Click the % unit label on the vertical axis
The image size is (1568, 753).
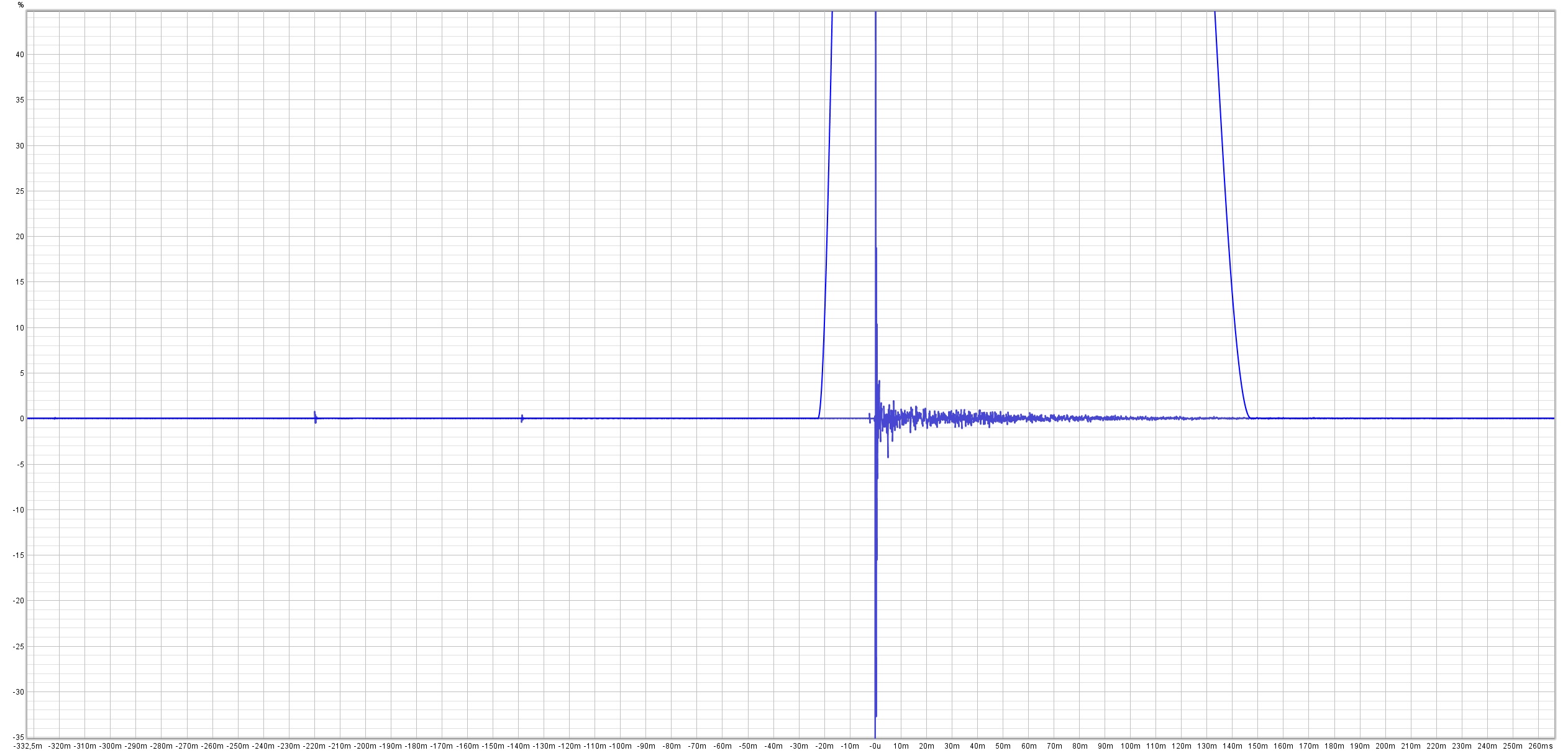[21, 5]
